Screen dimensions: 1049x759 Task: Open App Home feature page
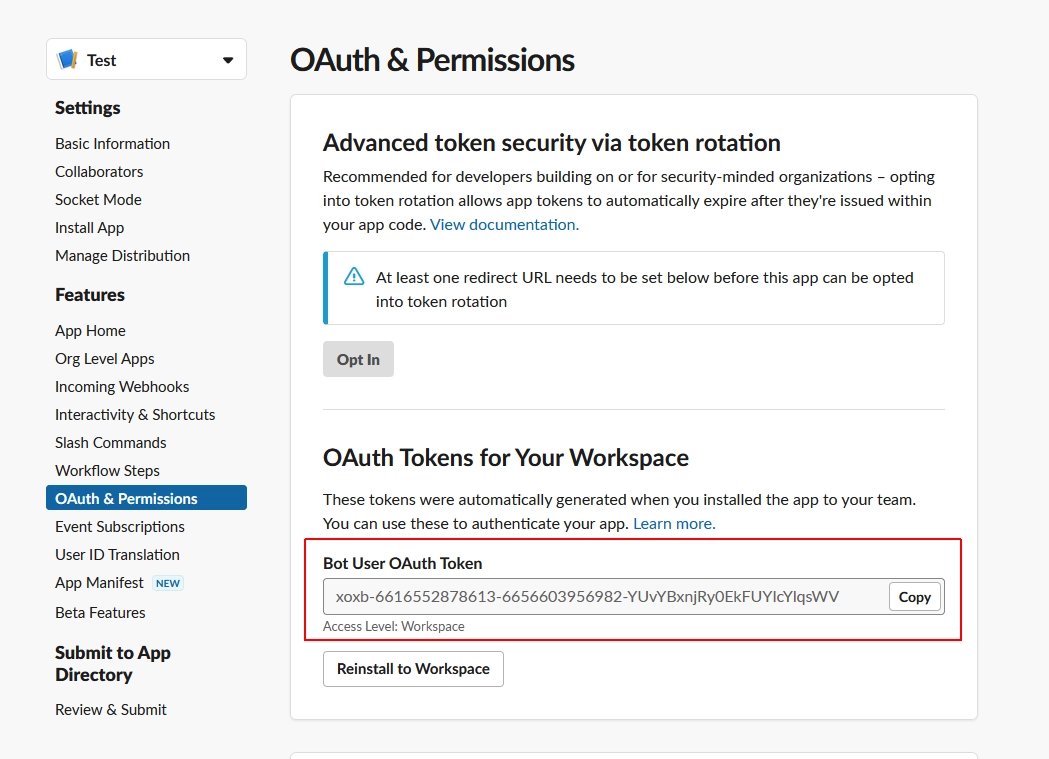point(90,331)
